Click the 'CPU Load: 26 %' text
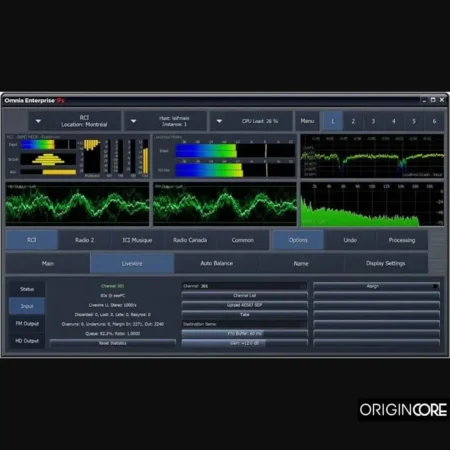This screenshot has height=450, width=450. pos(260,121)
